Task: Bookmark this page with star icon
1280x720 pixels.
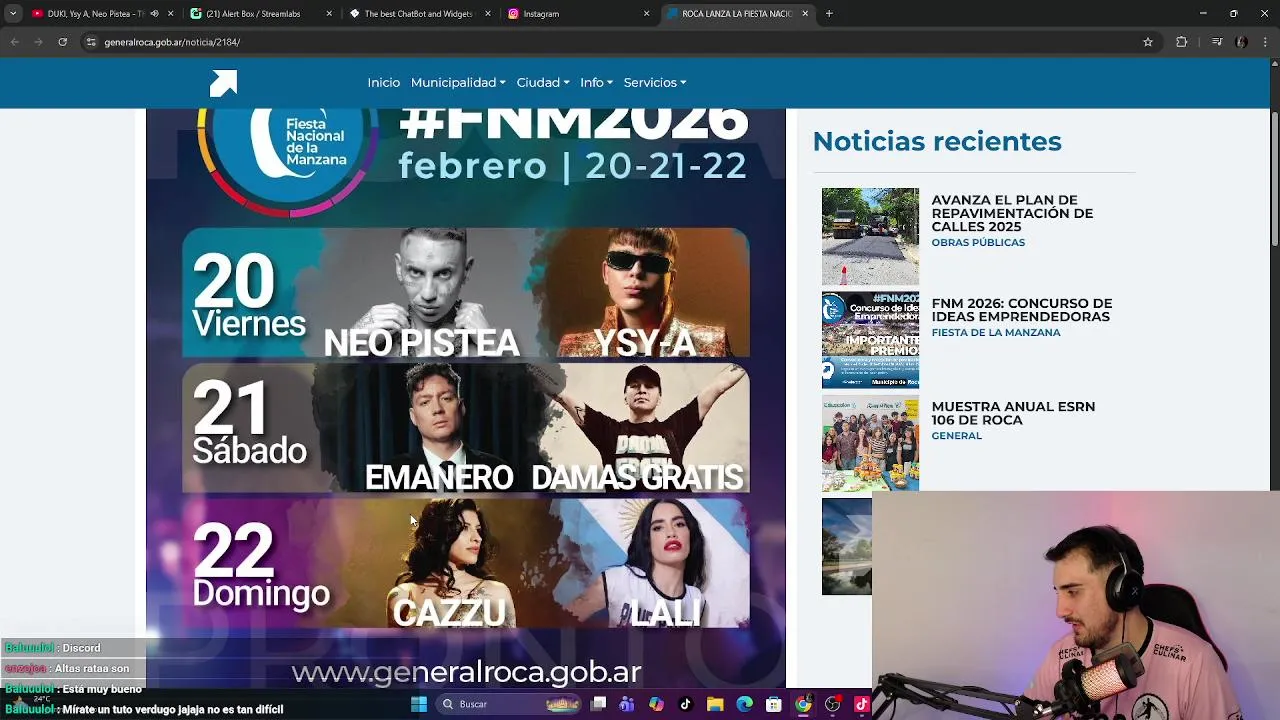Action: [x=1148, y=42]
